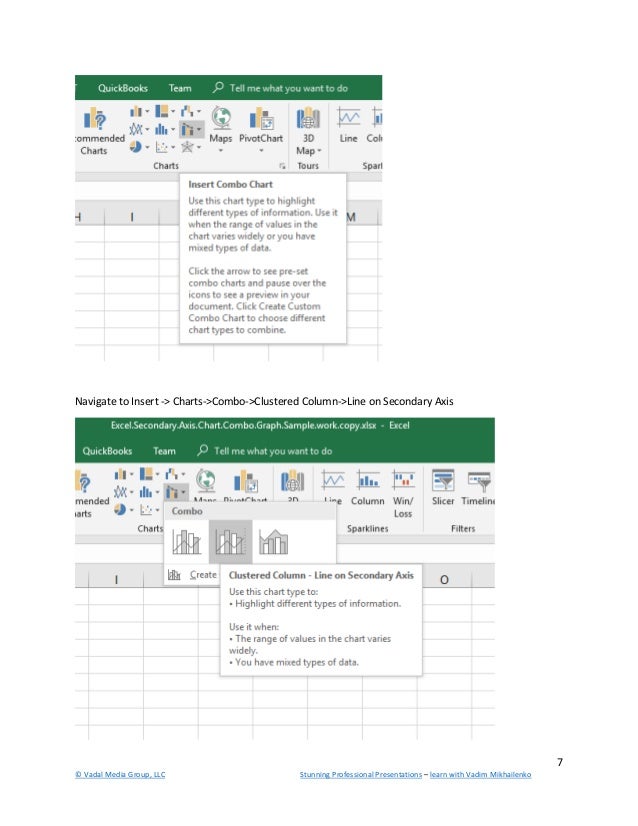
Task: Click Tell me search box in Combo dropdown screenshot
Action: [264, 451]
